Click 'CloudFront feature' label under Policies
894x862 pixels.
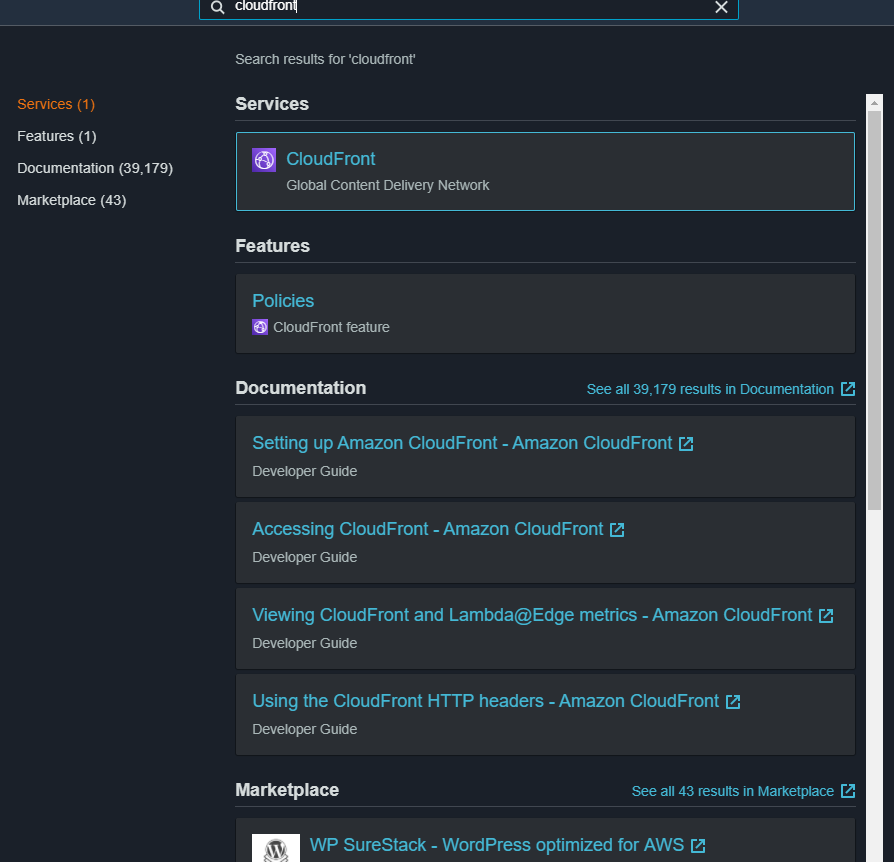tap(331, 327)
